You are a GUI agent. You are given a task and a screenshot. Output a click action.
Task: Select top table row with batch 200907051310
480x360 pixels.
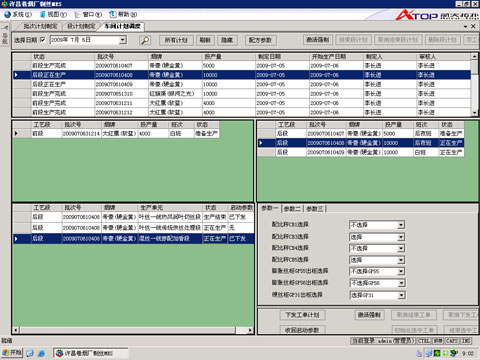point(242,94)
